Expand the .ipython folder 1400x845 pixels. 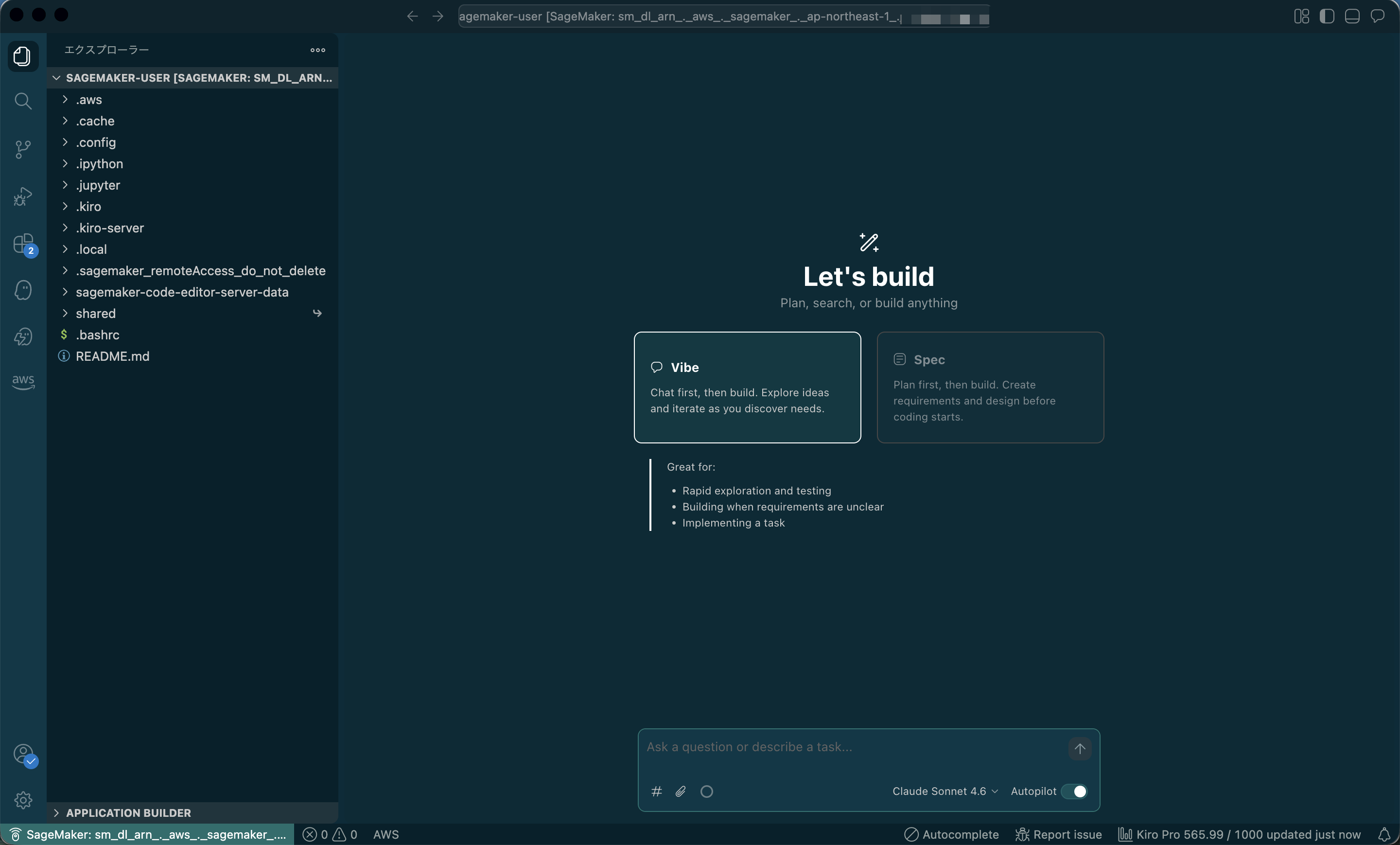pyautogui.click(x=192, y=164)
